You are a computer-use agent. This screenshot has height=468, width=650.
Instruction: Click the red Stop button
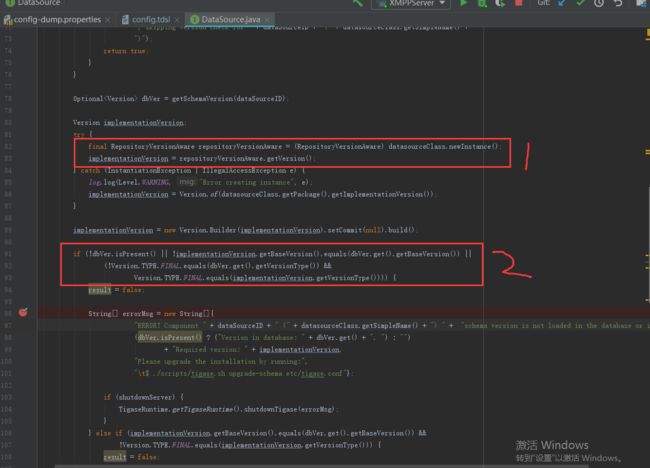(x=518, y=3)
